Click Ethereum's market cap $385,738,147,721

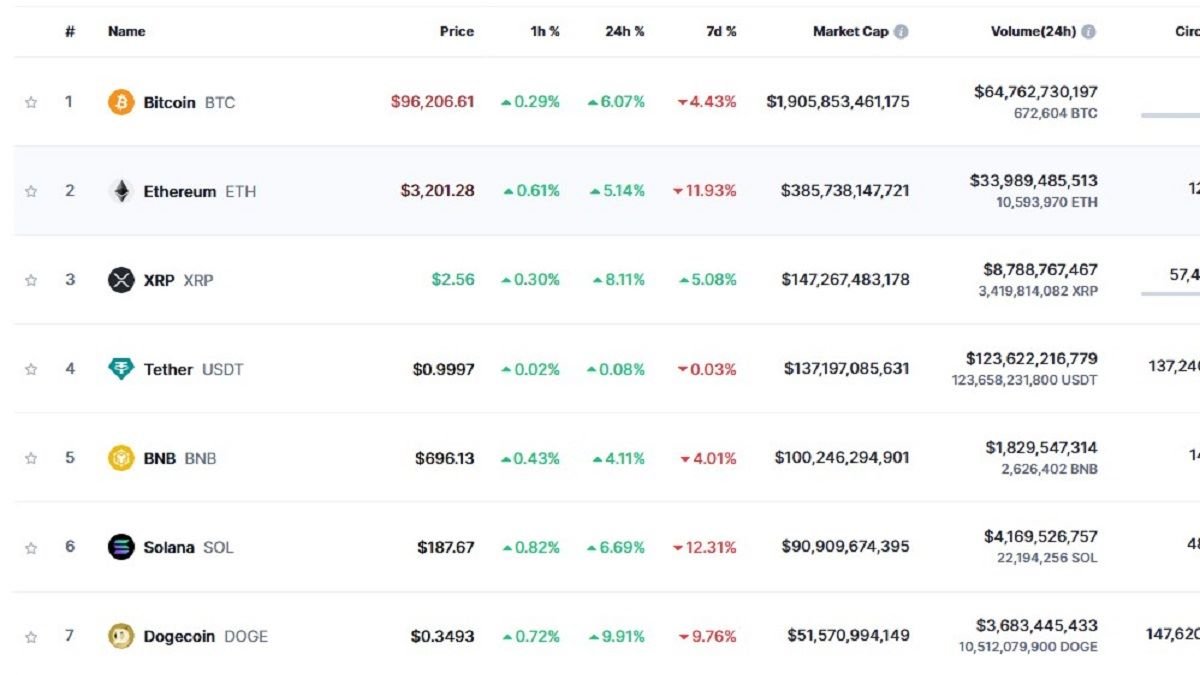[845, 191]
